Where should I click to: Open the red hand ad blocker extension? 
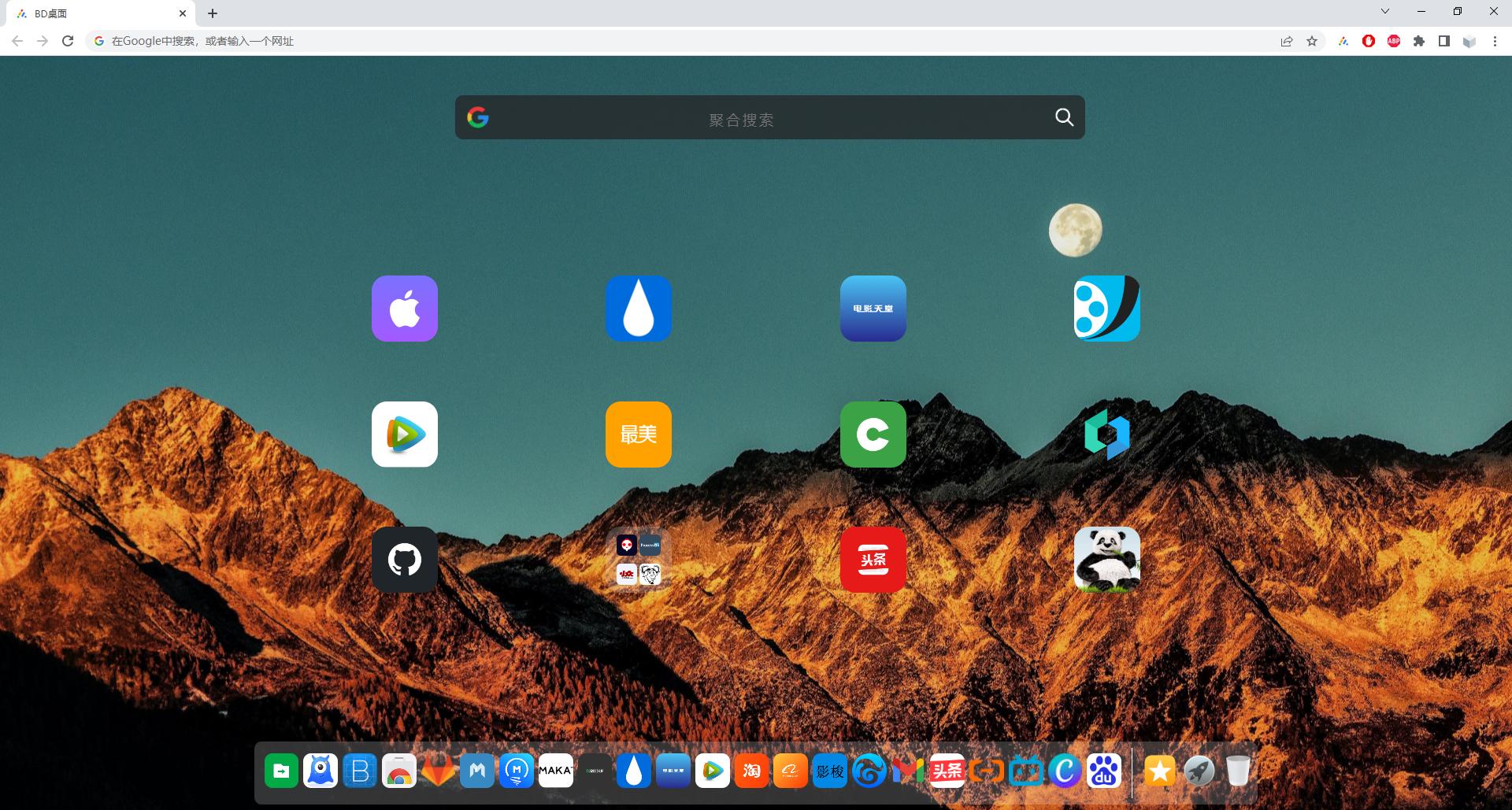click(x=1369, y=41)
